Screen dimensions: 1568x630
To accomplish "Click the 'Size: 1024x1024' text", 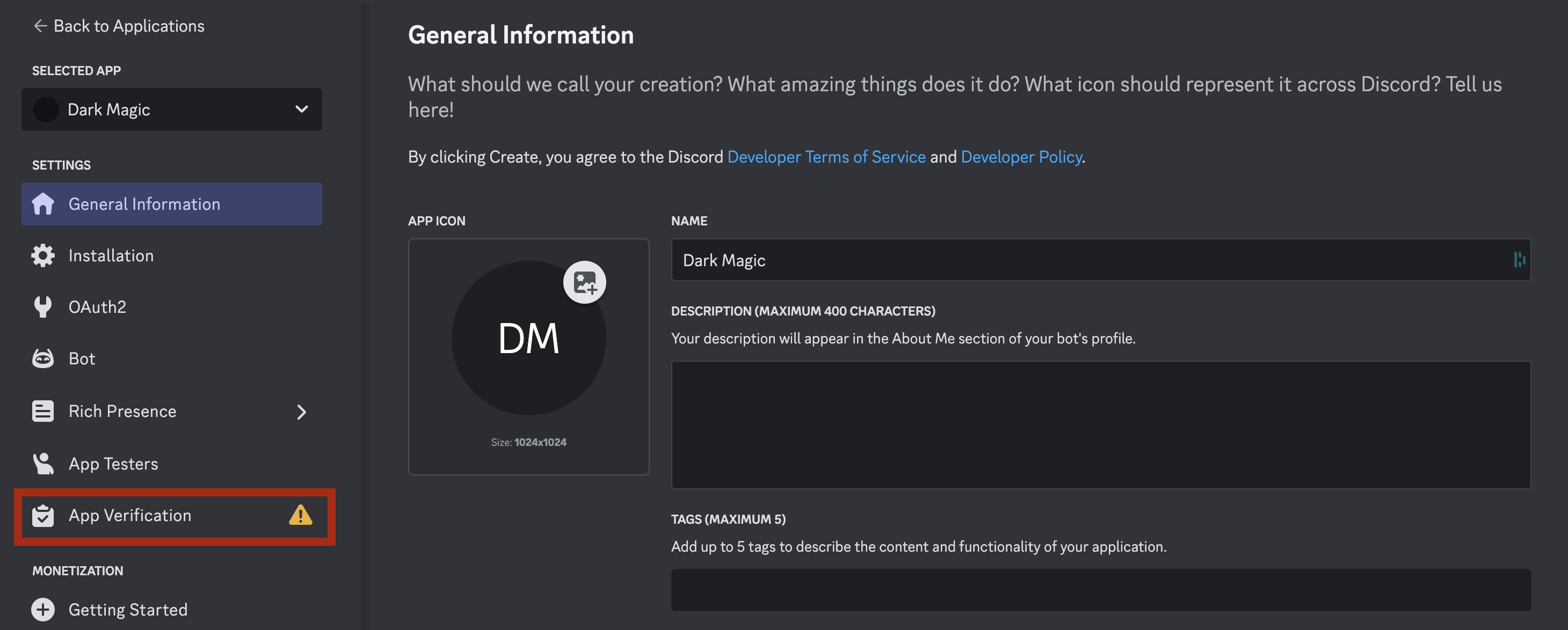I will [x=528, y=442].
